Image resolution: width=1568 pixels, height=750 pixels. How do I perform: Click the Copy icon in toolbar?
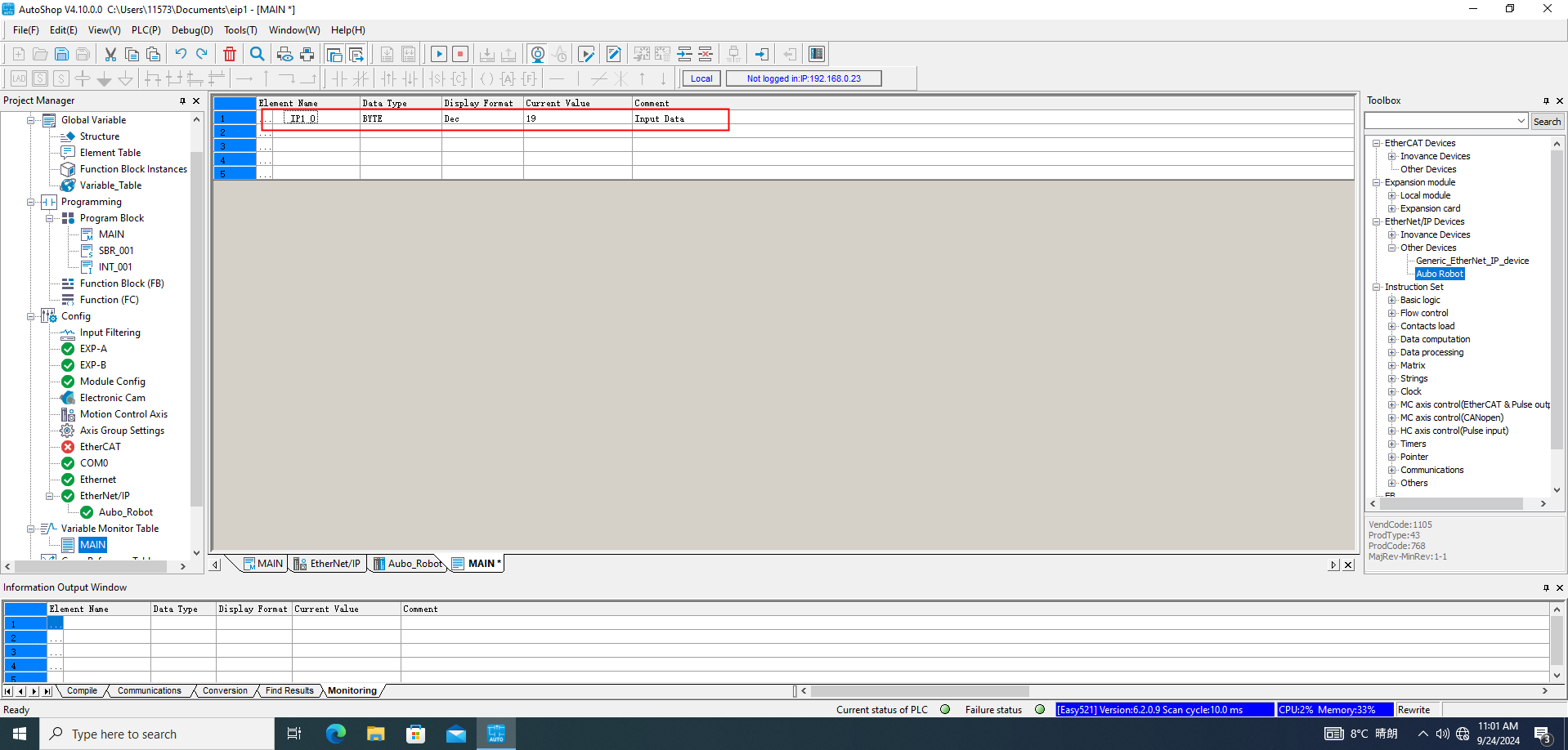[132, 54]
